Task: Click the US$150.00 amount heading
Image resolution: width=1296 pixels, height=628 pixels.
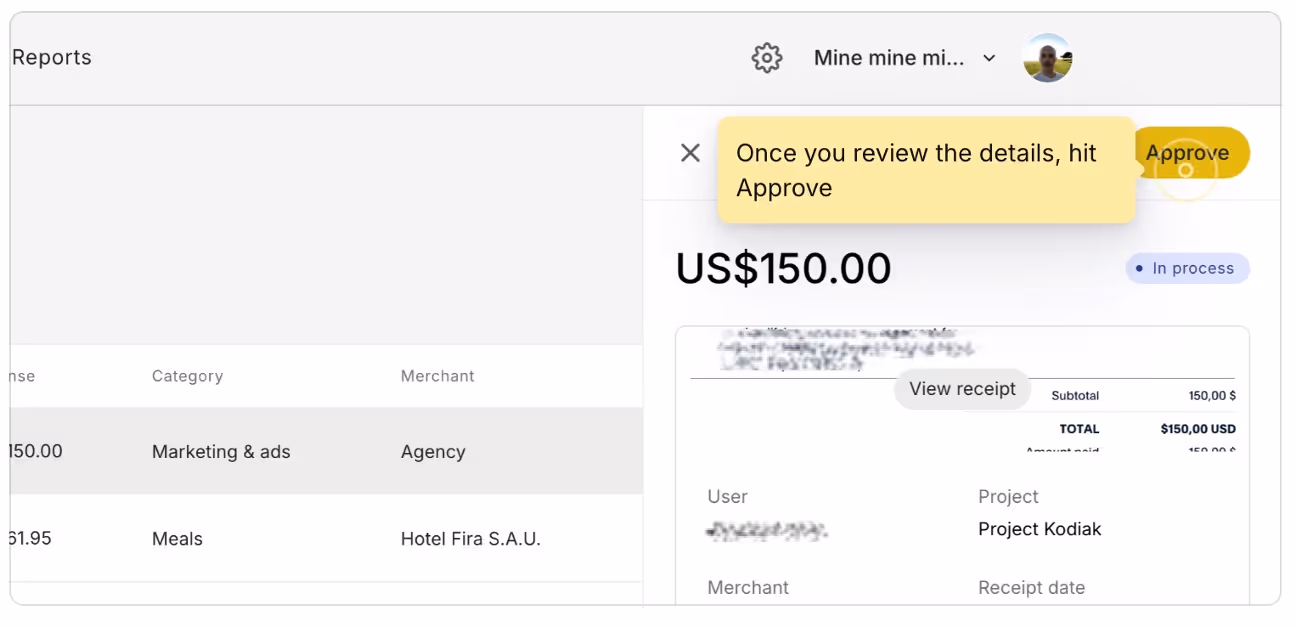Action: (784, 267)
